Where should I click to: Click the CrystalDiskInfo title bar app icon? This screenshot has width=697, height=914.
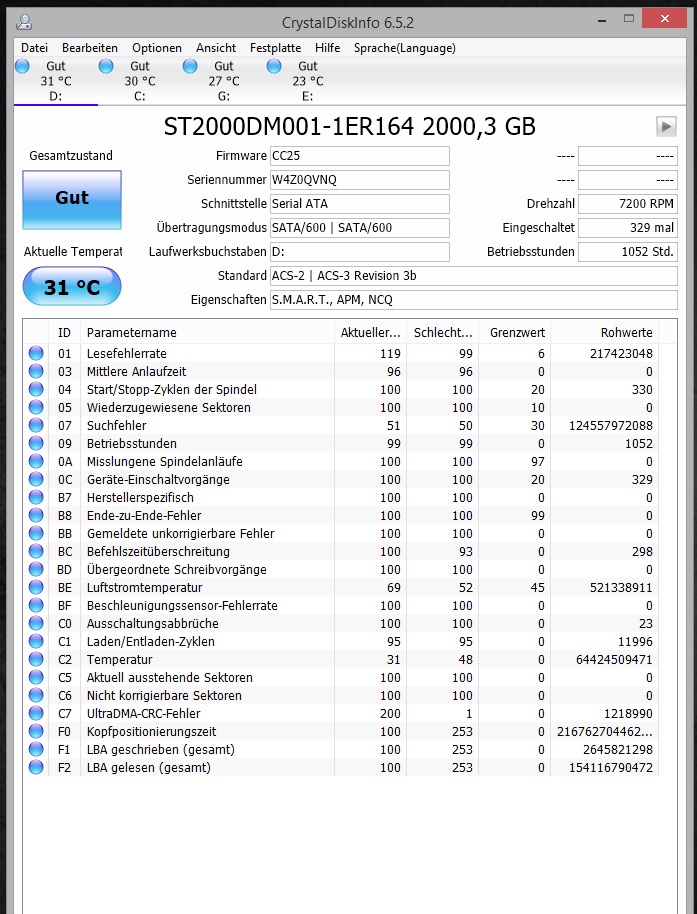point(24,22)
